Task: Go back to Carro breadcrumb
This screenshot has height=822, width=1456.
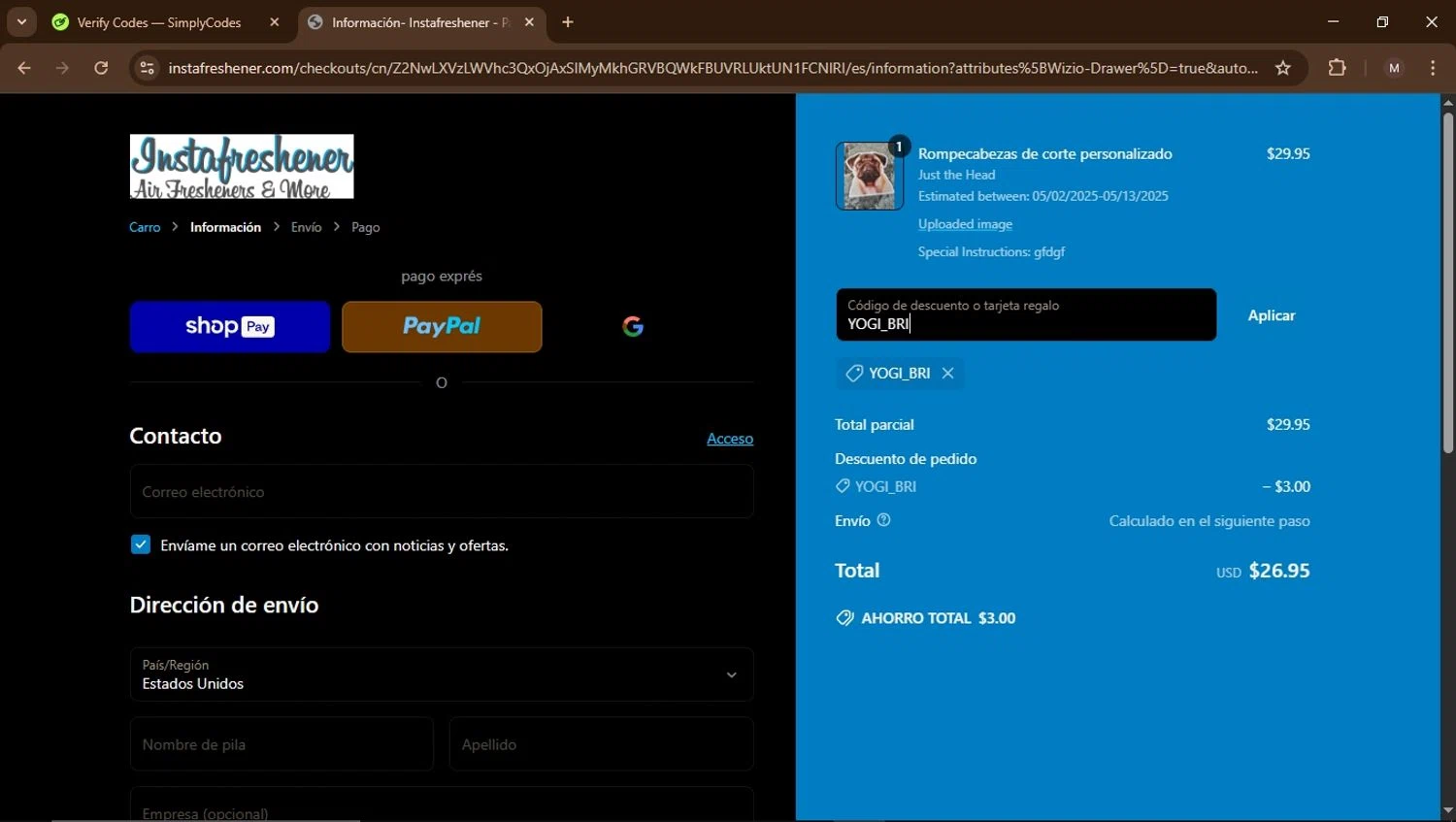Action: point(145,227)
